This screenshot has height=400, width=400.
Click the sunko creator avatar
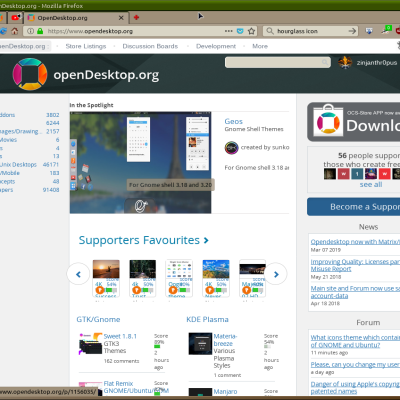coord(231,148)
